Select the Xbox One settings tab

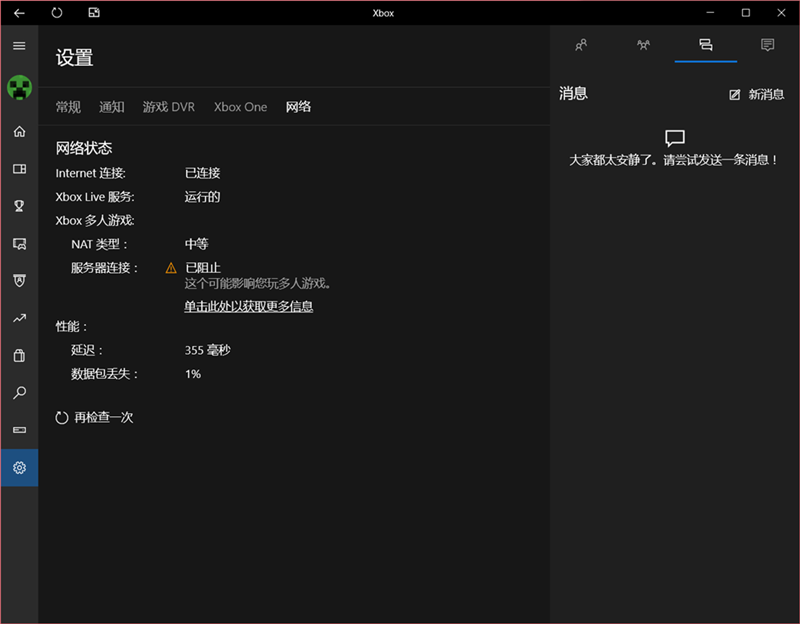pyautogui.click(x=240, y=106)
